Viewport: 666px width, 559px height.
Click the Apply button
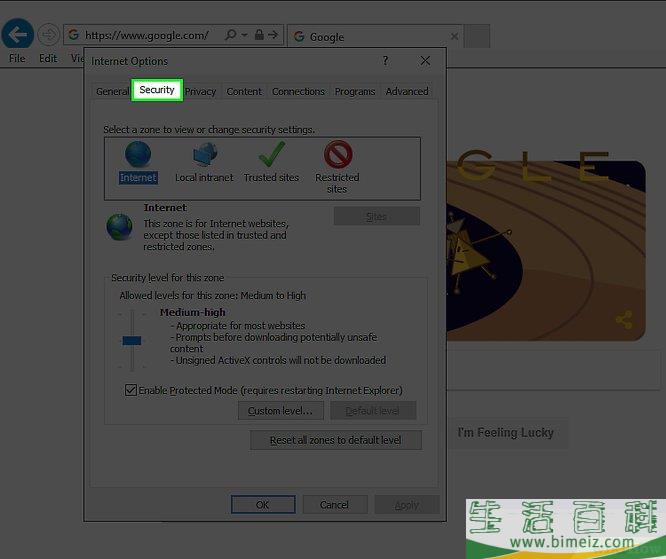406,505
